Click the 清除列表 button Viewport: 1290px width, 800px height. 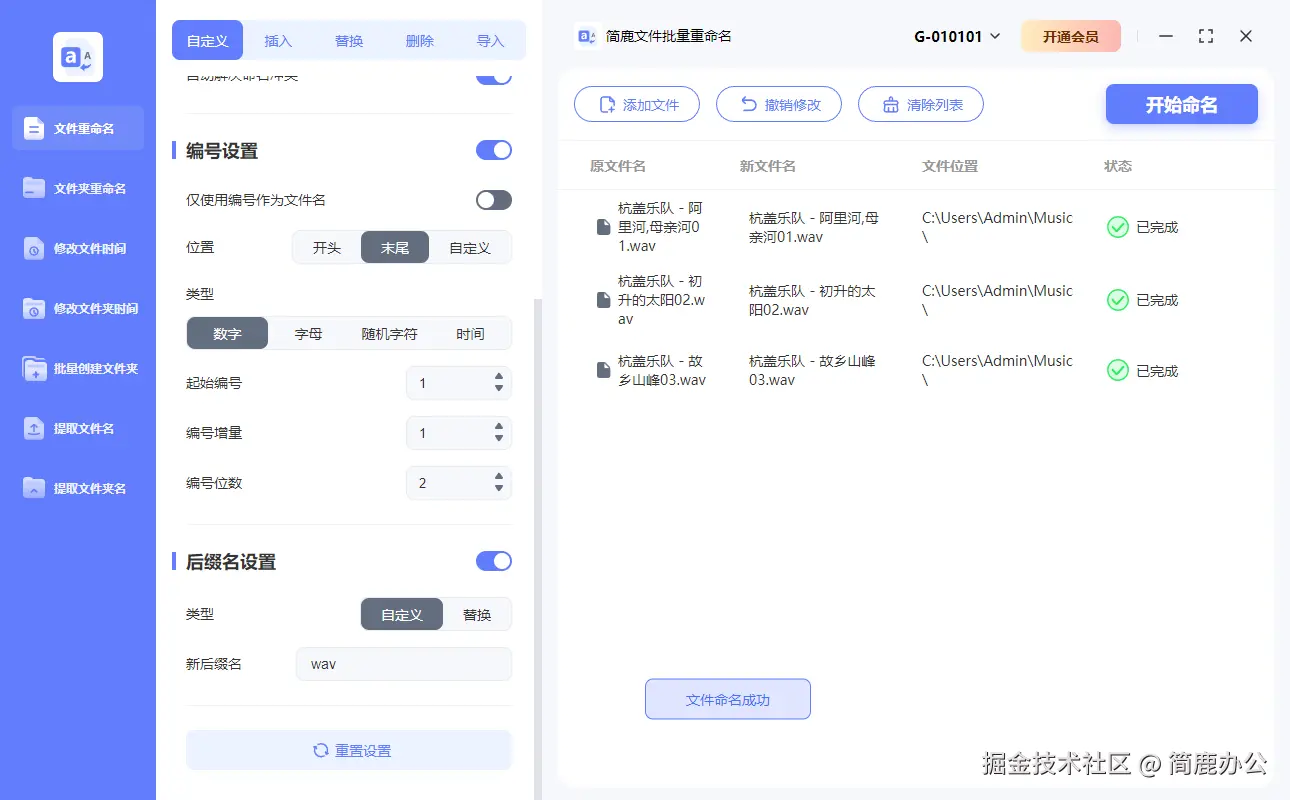click(921, 104)
